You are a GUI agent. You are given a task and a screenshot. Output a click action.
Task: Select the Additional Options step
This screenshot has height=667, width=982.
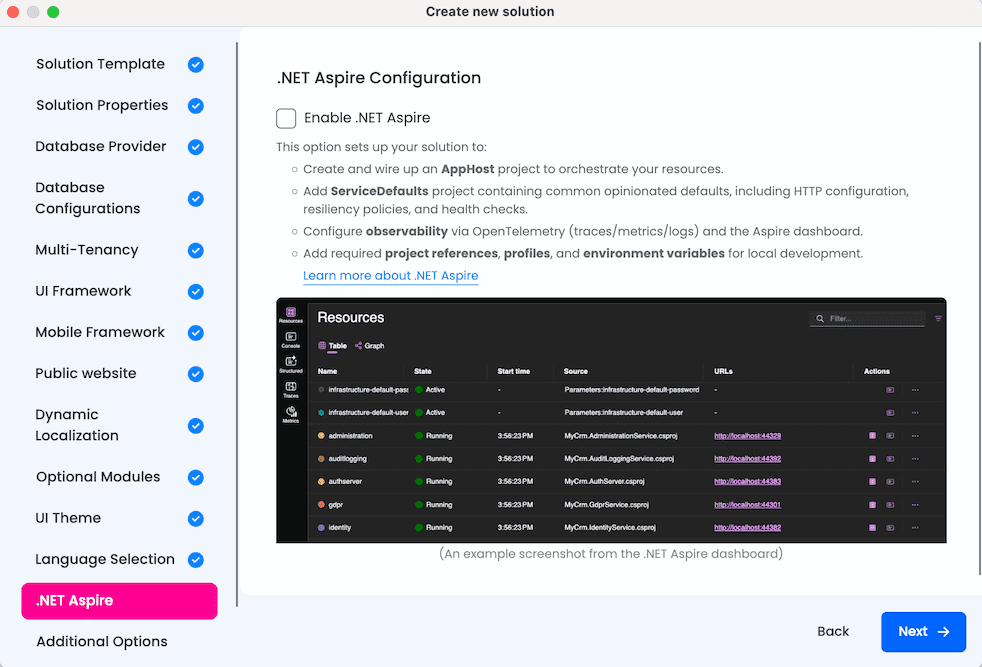[x=99, y=641]
